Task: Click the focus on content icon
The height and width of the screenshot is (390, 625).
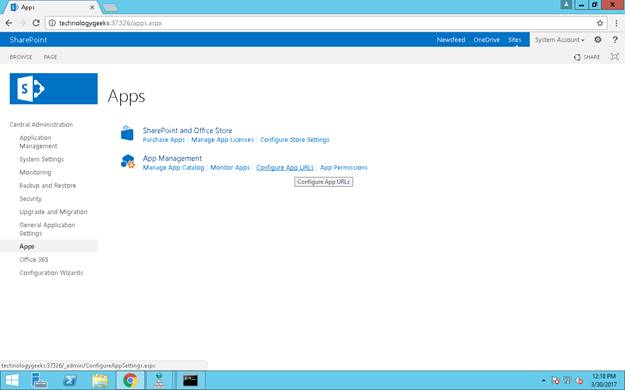Action: (x=615, y=57)
